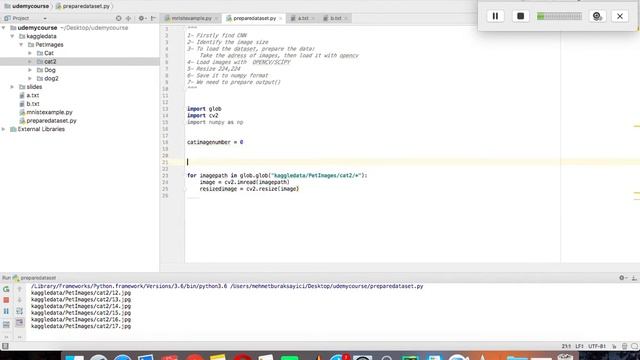This screenshot has width=640, height=360.
Task: Click the webcam icon in recording widget
Action: pyautogui.click(x=597, y=16)
